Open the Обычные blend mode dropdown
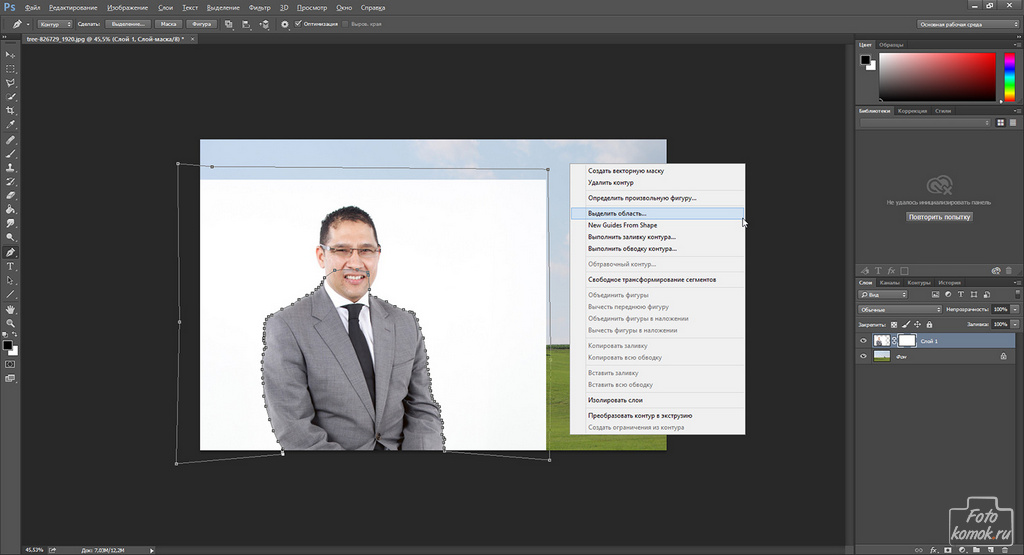Image resolution: width=1024 pixels, height=555 pixels. [900, 310]
